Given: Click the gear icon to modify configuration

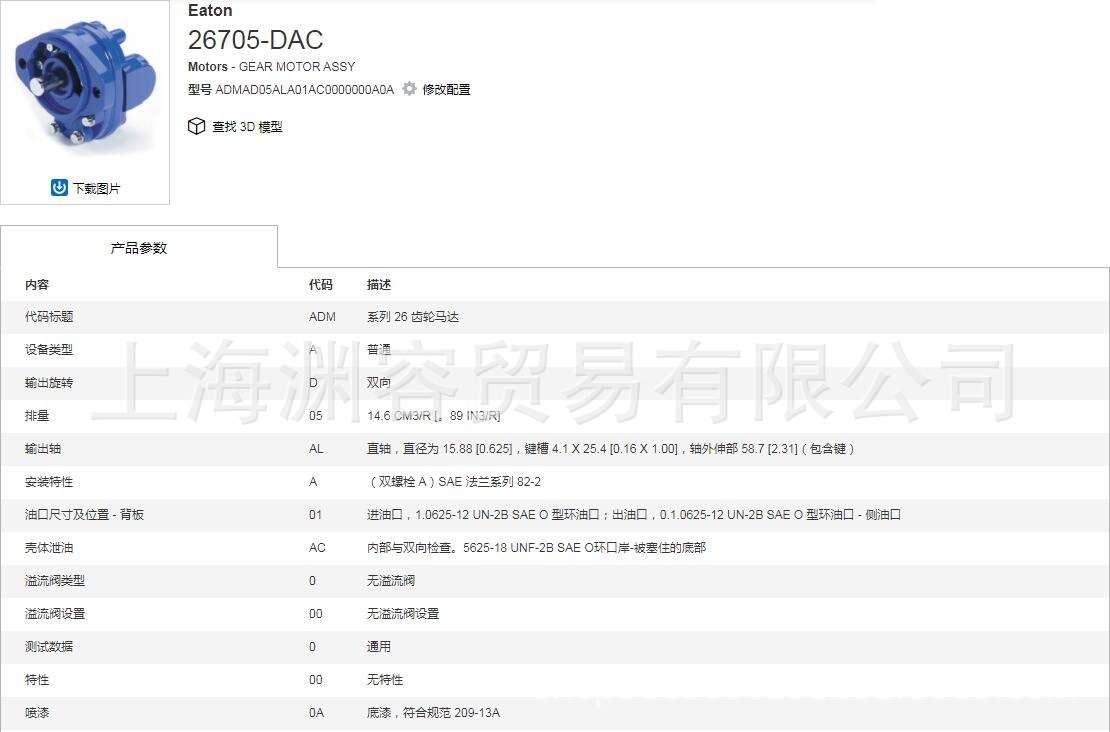Looking at the screenshot, I should click(x=408, y=88).
